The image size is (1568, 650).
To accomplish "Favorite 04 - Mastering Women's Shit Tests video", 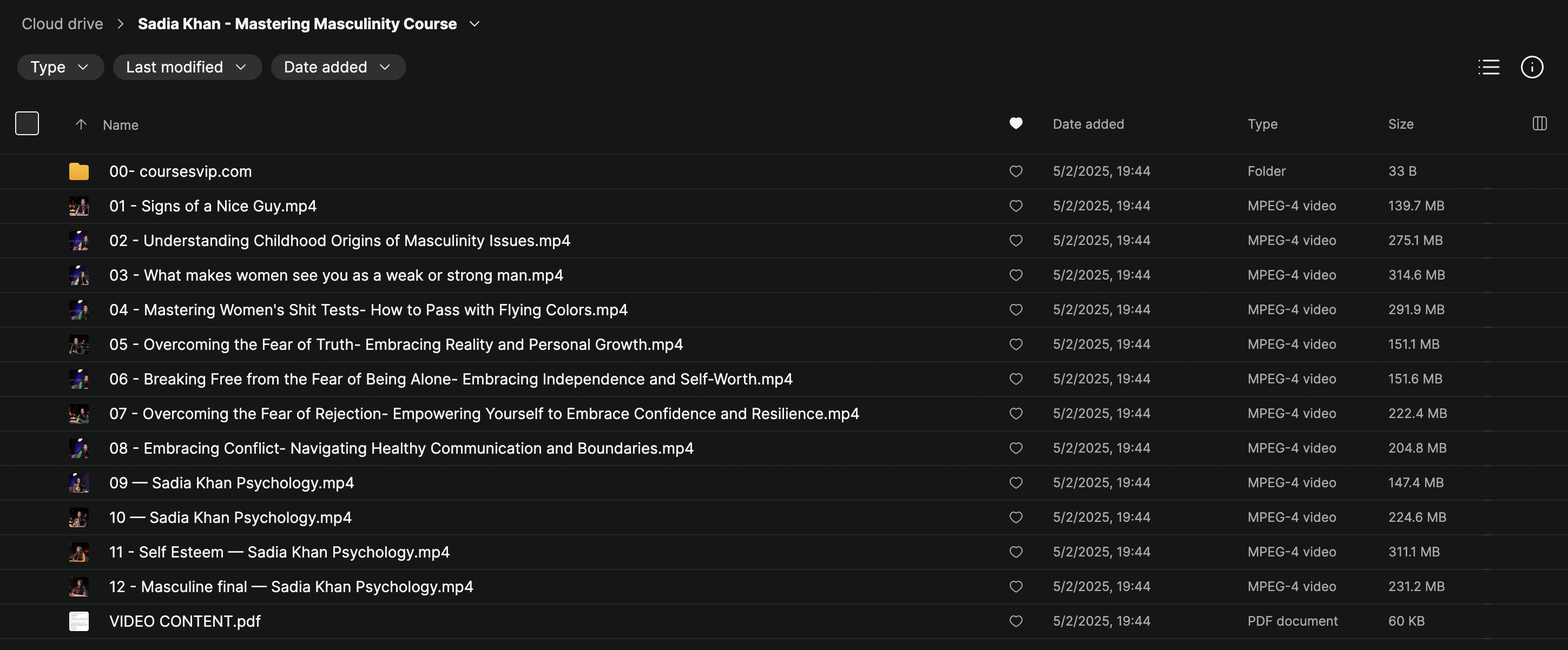I will (1015, 310).
